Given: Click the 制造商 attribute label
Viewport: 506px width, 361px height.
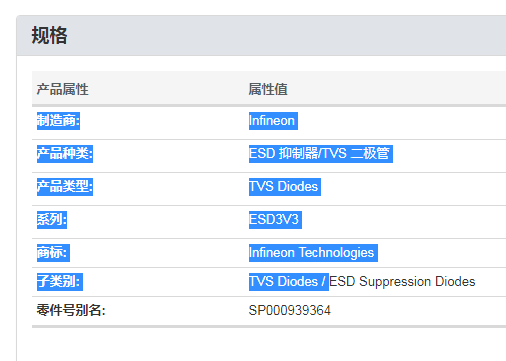Looking at the screenshot, I should pos(58,121).
